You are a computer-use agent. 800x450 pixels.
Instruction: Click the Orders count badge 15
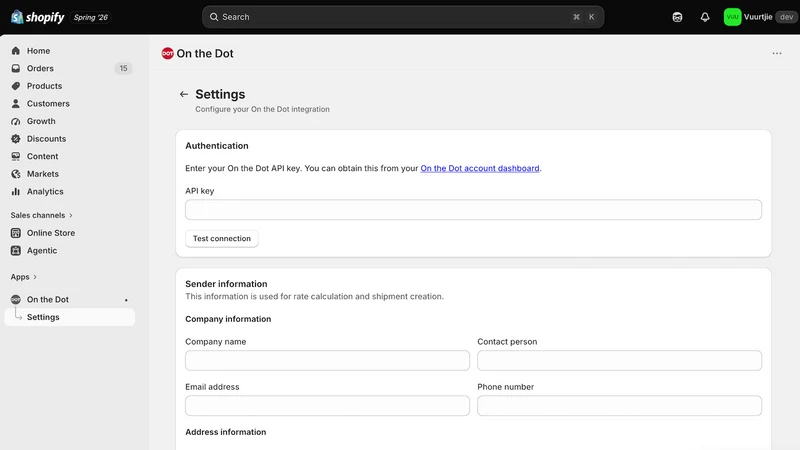(x=123, y=68)
